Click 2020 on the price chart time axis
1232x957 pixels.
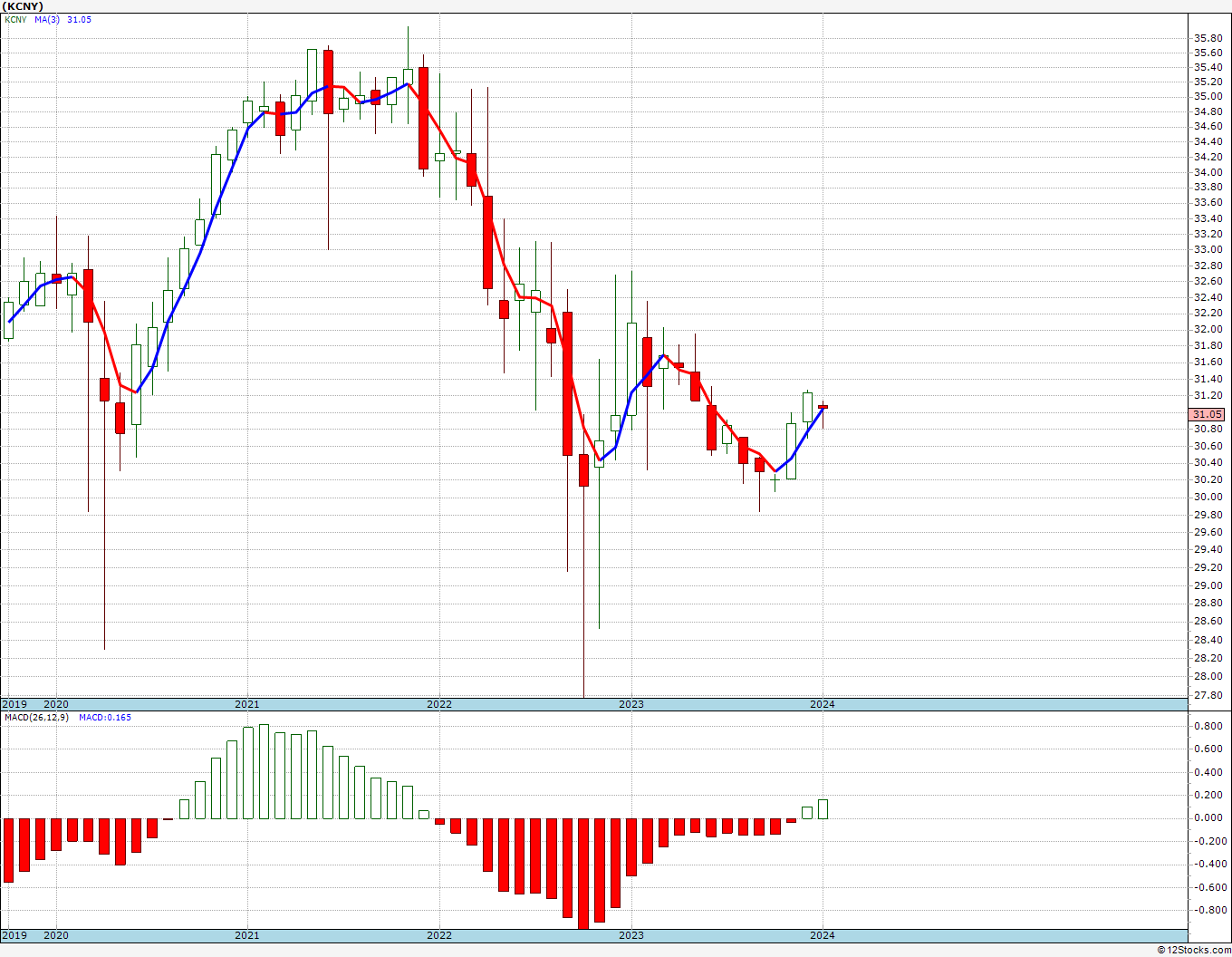(x=56, y=704)
